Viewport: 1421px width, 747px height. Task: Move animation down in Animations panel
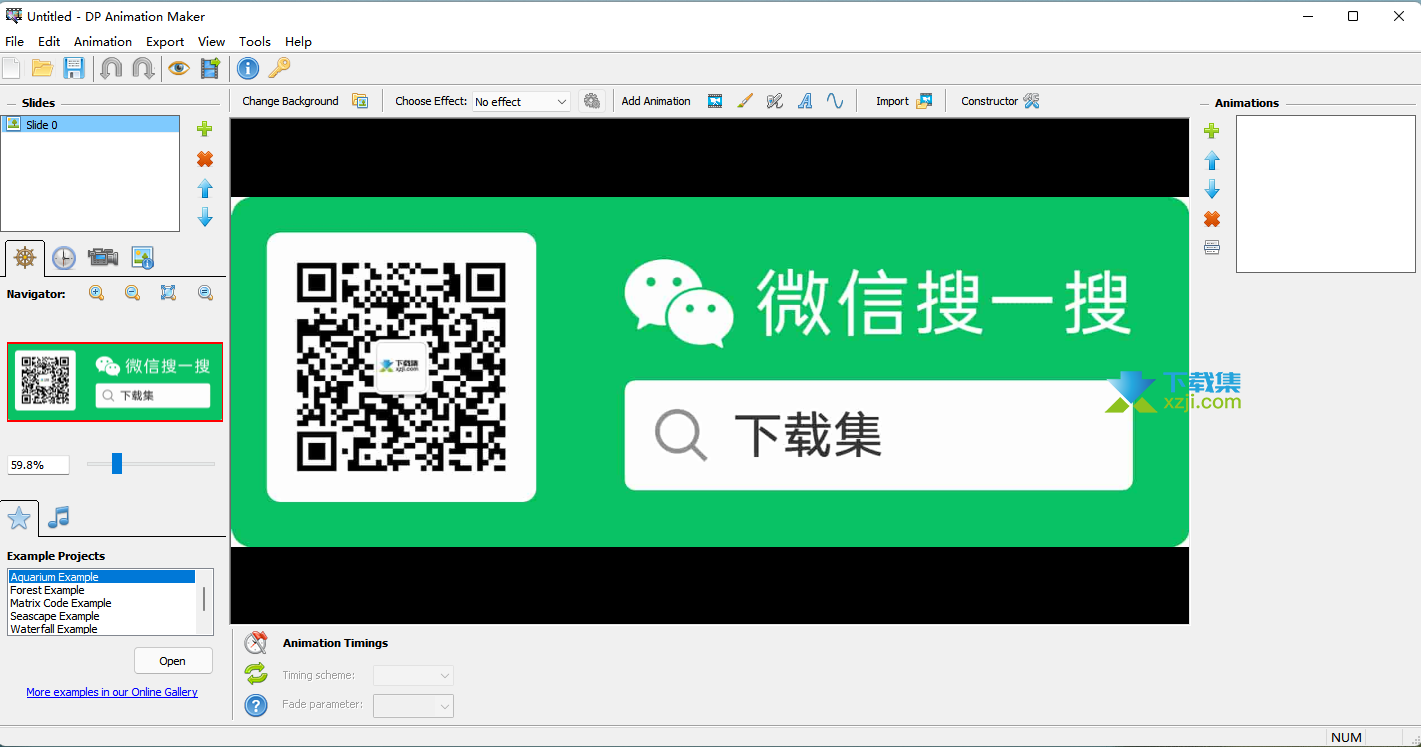(1212, 189)
